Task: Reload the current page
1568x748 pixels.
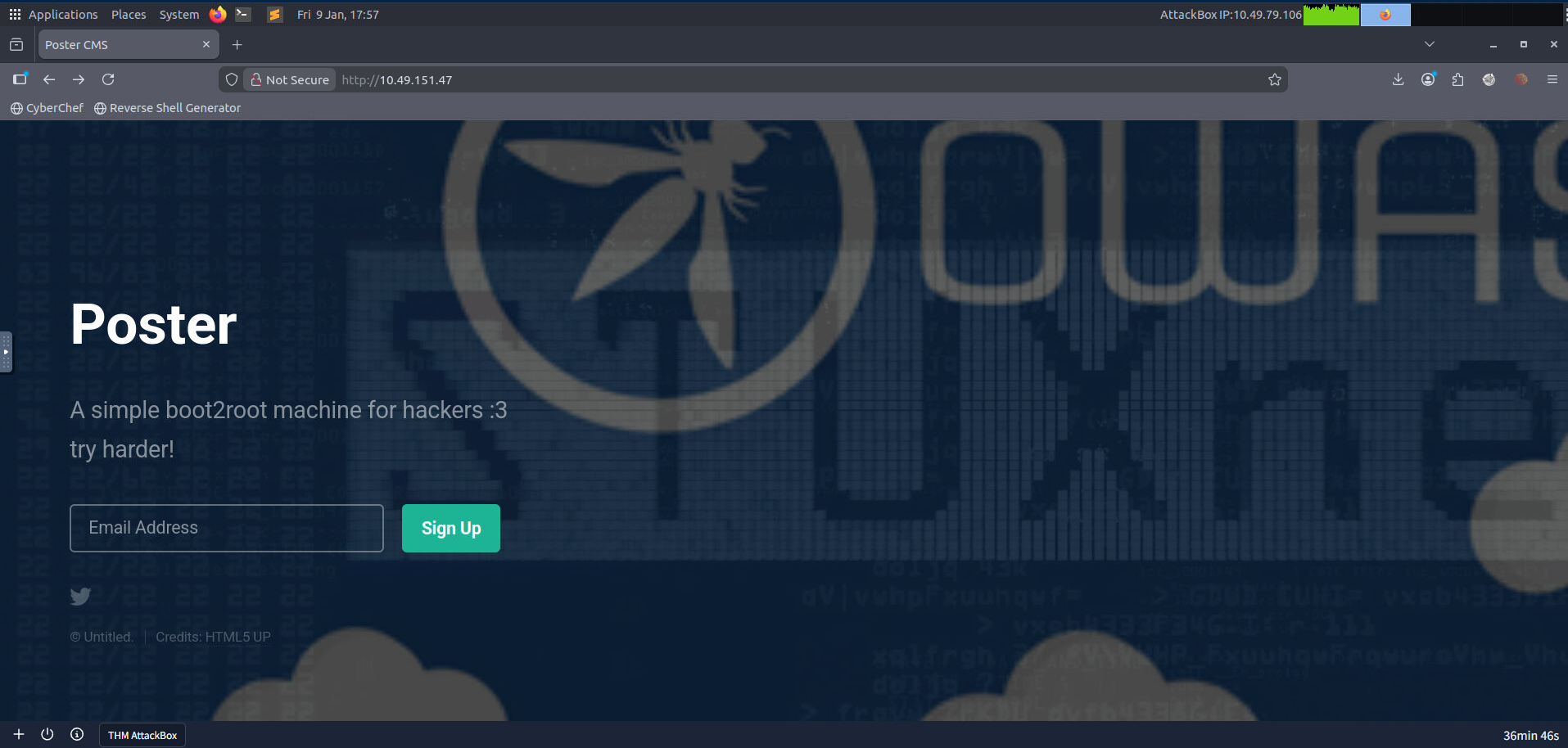Action: [108, 79]
